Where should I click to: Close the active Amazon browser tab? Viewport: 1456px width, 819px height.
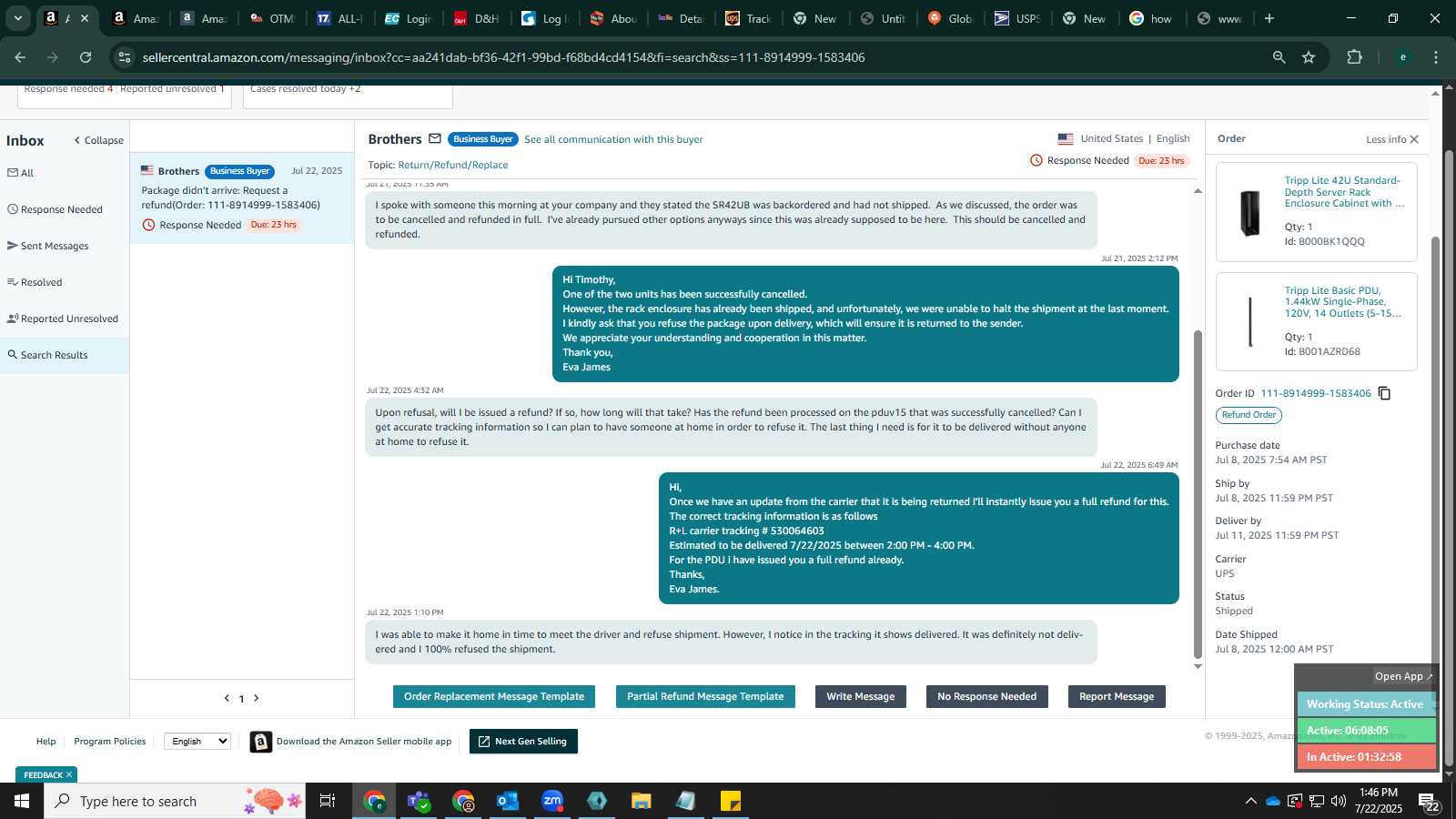[x=85, y=18]
